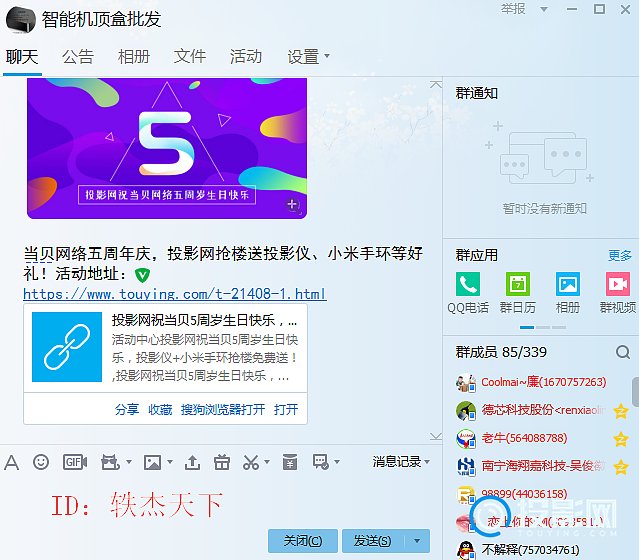Click the 举报 report button
Image resolution: width=639 pixels, height=560 pixels.
click(513, 9)
